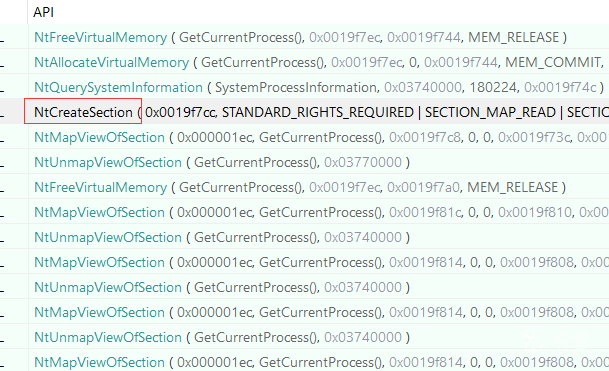Screen dimensions: 609x371
Task: Click the STANDARD_RIGHTS_REQUIRED flag text
Action: pyautogui.click(x=318, y=112)
